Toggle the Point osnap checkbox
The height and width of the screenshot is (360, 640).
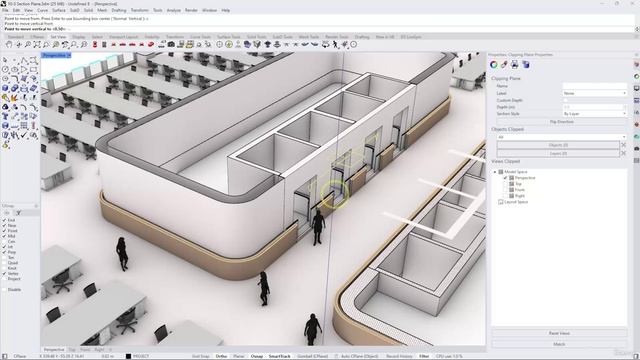coord(4,231)
